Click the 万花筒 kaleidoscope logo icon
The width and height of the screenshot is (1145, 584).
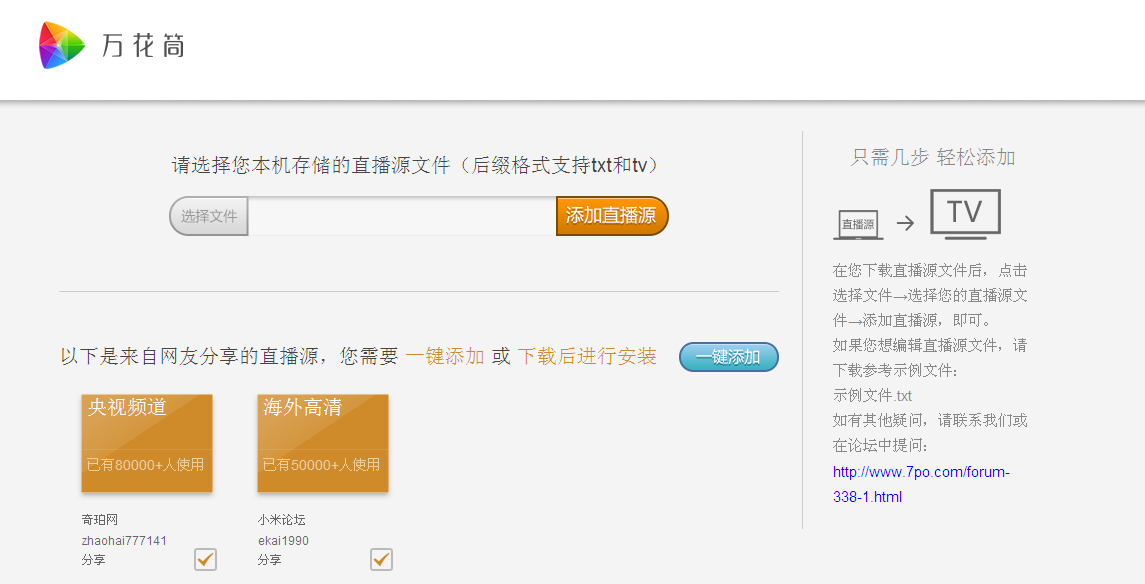click(61, 45)
